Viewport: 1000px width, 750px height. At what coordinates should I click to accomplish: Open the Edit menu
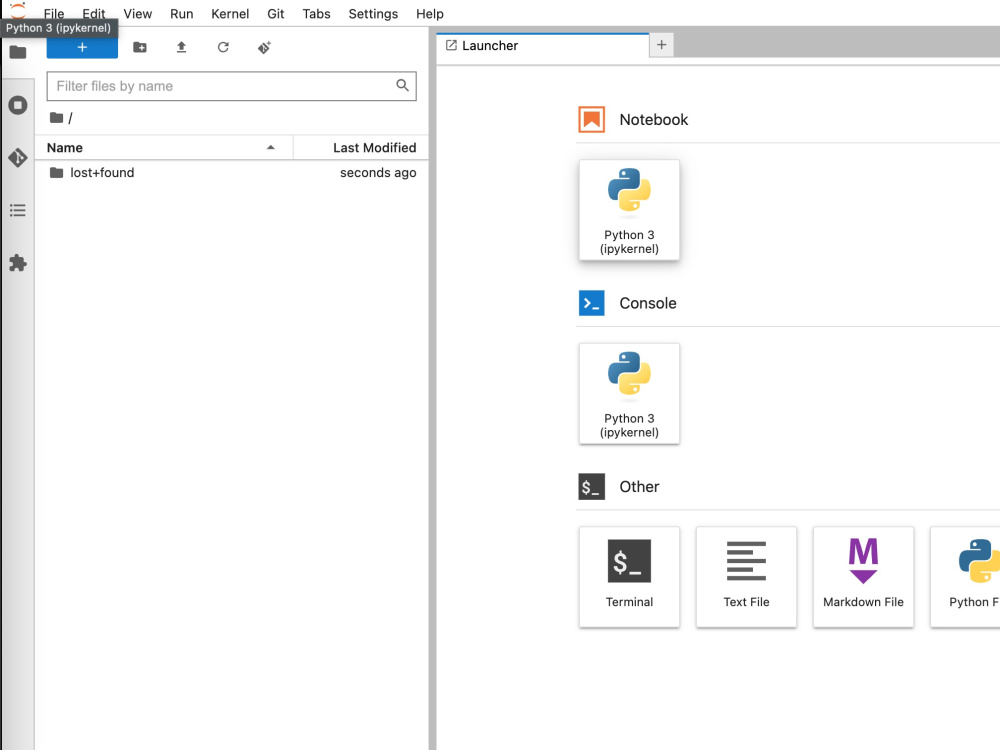(94, 13)
